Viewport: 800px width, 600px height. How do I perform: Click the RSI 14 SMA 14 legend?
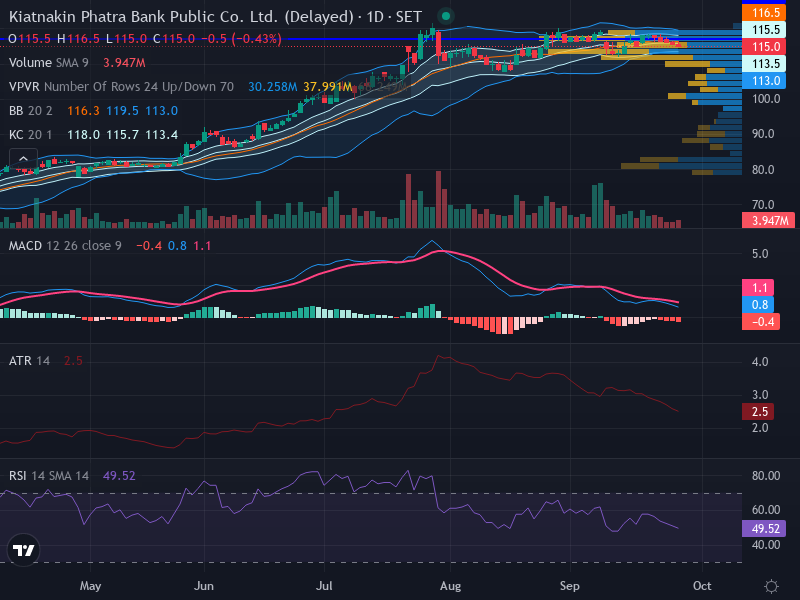(x=48, y=476)
